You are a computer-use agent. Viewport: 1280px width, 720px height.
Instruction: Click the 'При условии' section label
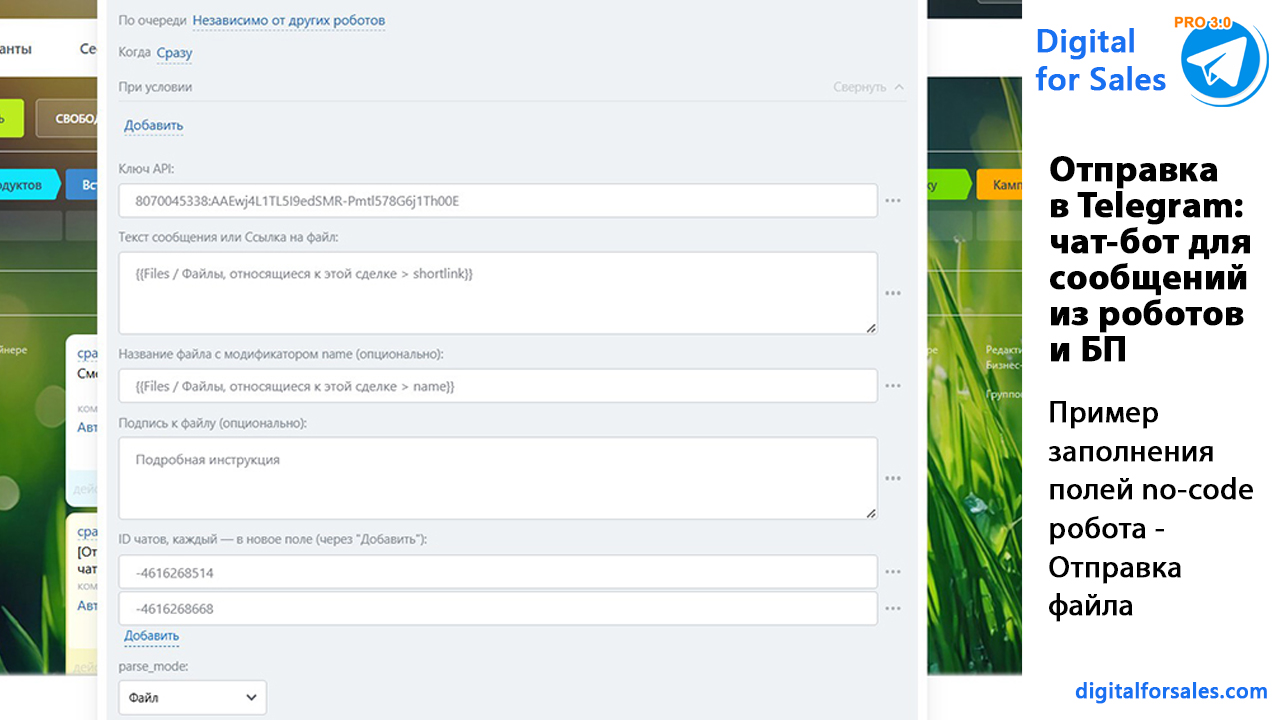(155, 87)
